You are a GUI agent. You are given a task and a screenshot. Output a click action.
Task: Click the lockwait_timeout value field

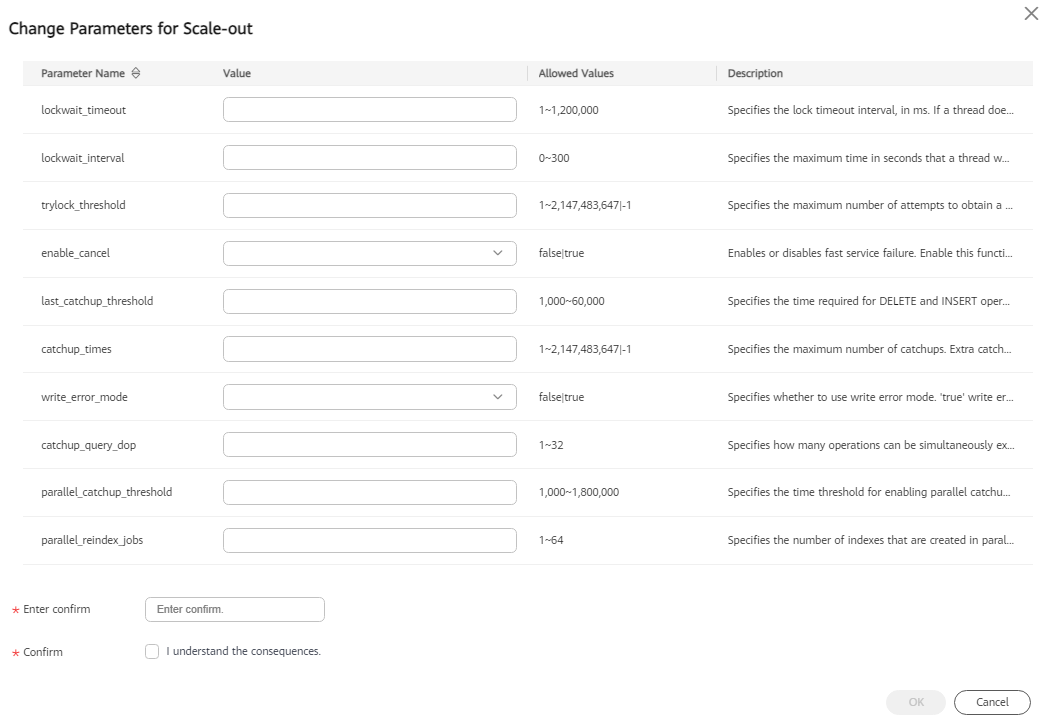tap(370, 109)
